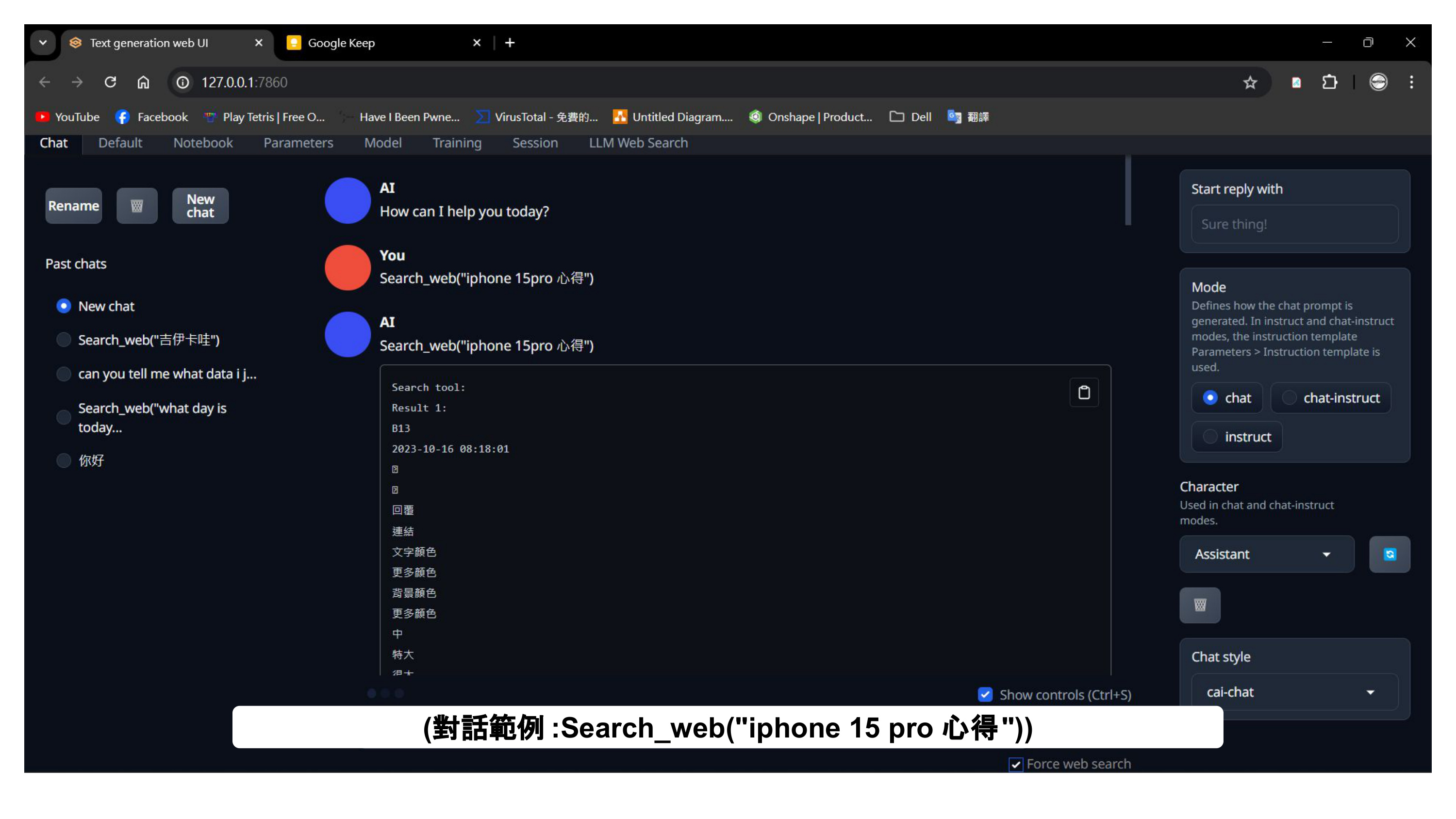Copy the search tool output with clipboard icon
1456x819 pixels.
pos(1084,392)
